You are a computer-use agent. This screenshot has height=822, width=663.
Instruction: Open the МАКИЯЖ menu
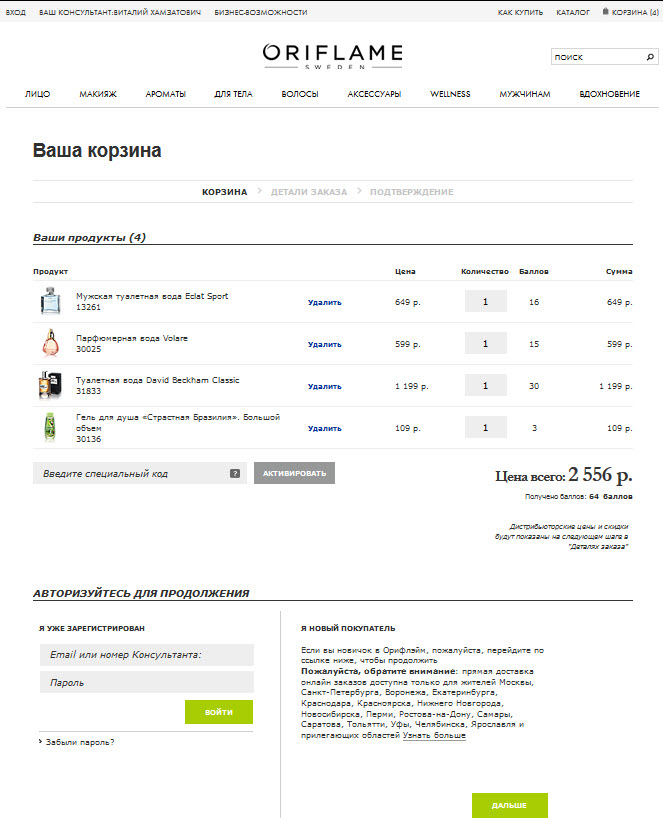(98, 94)
